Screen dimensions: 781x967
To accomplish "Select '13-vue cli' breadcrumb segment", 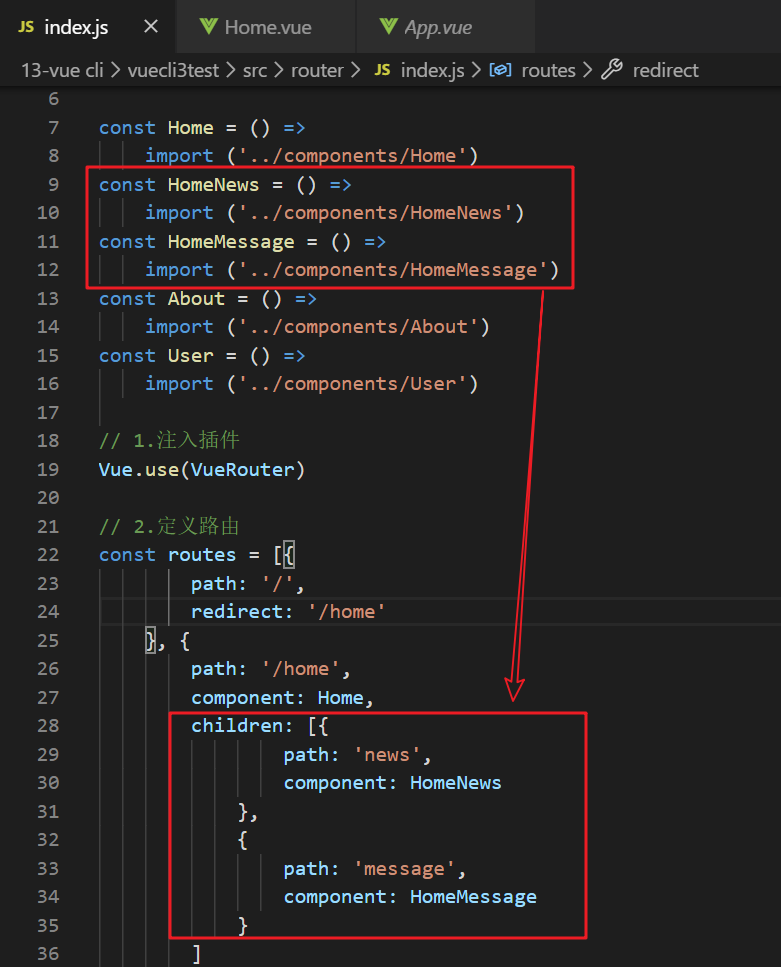I will (x=62, y=70).
